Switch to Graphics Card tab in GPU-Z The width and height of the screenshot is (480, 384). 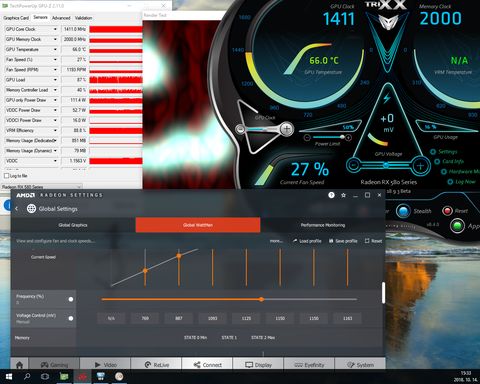point(16,18)
